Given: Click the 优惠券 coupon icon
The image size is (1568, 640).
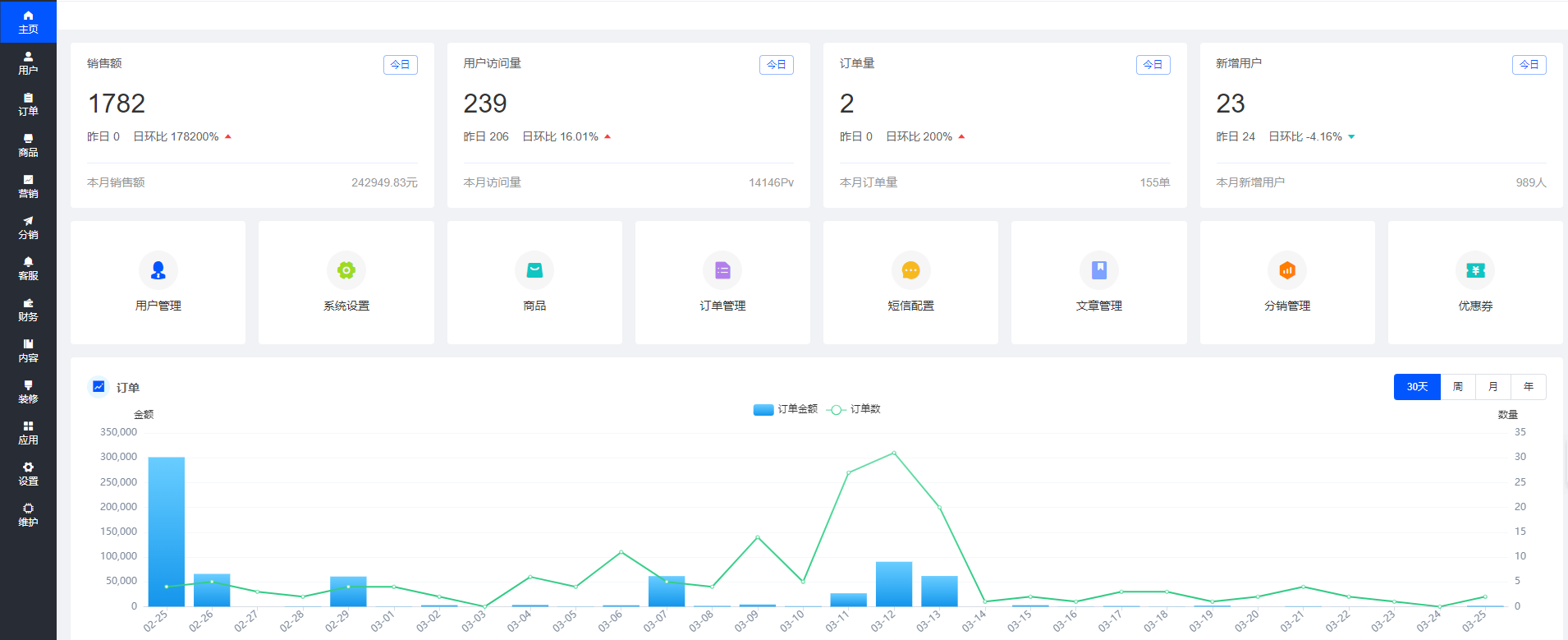Looking at the screenshot, I should pos(1475,270).
